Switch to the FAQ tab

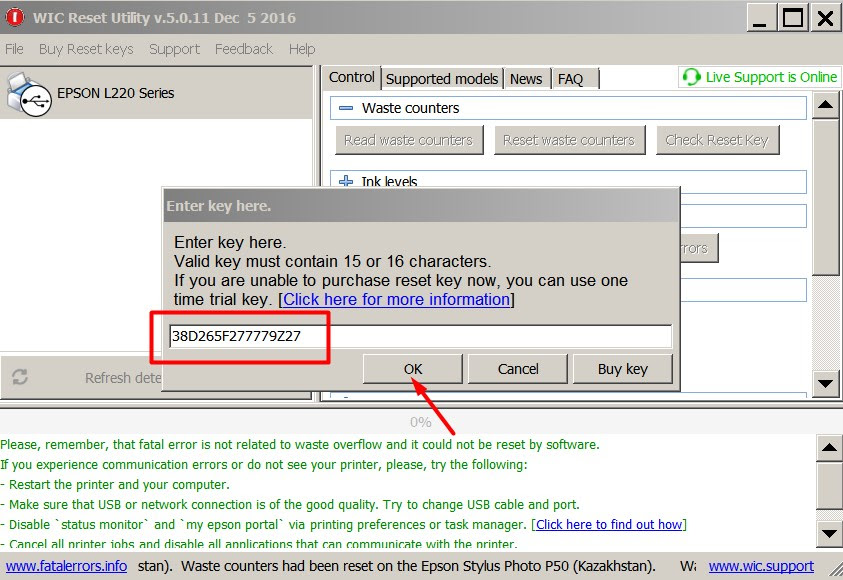[570, 79]
